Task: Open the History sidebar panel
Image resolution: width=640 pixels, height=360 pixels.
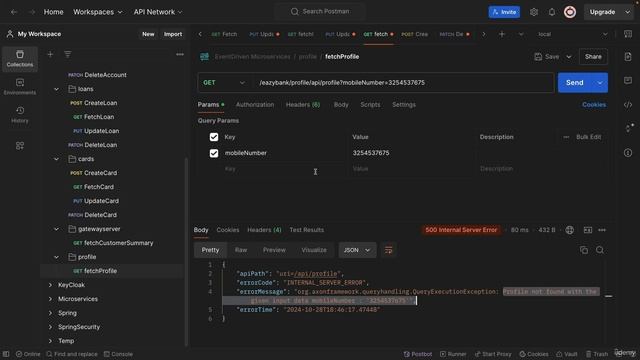Action: tap(20, 115)
